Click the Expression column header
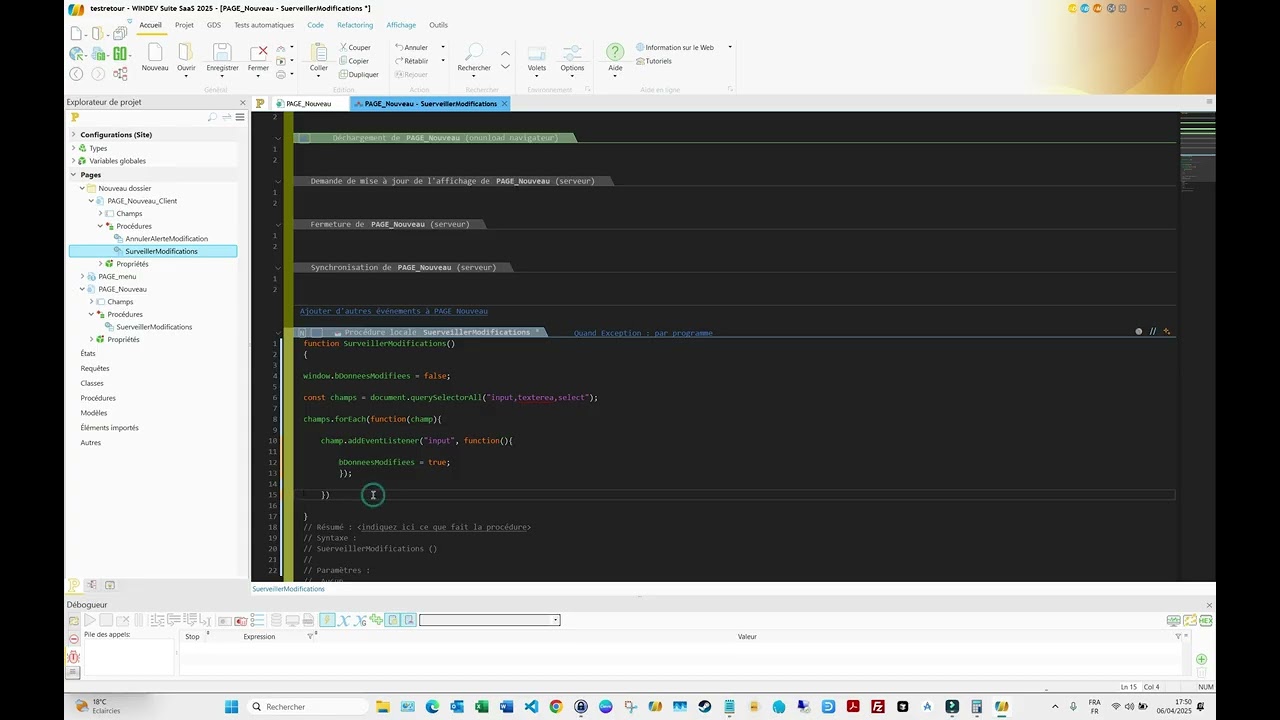The image size is (1280, 720). point(259,637)
